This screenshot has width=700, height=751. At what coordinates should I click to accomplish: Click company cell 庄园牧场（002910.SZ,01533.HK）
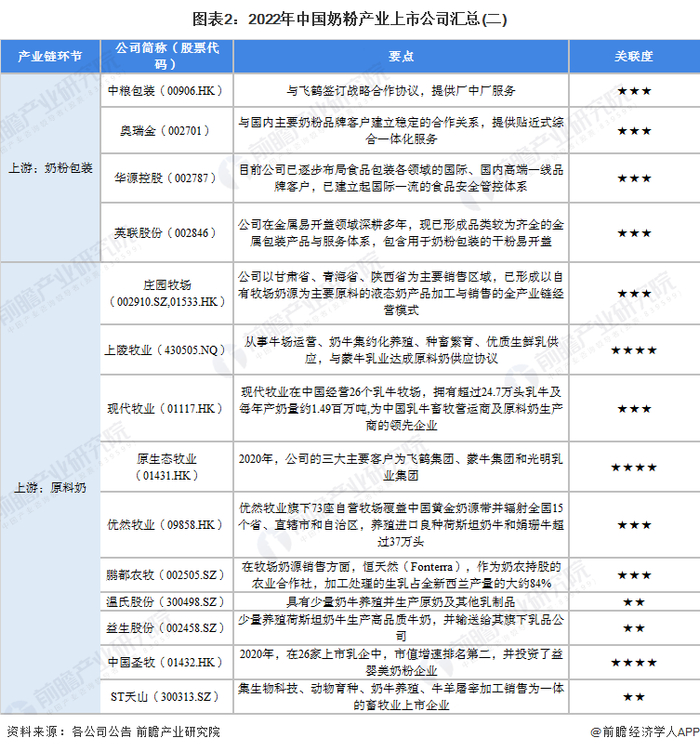pyautogui.click(x=167, y=293)
